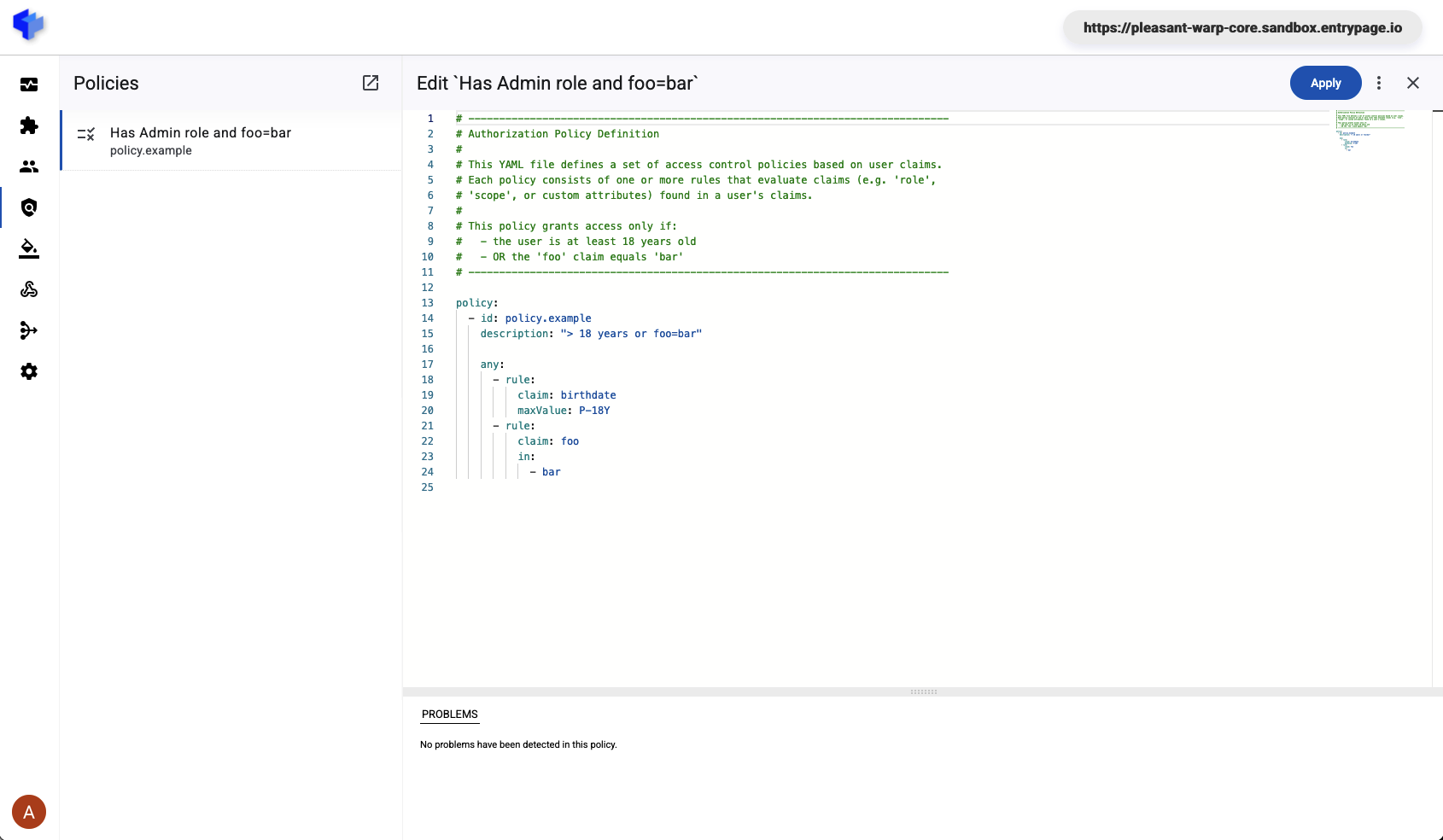Switch to the PROBLEMS tab
1443x840 pixels.
(450, 715)
